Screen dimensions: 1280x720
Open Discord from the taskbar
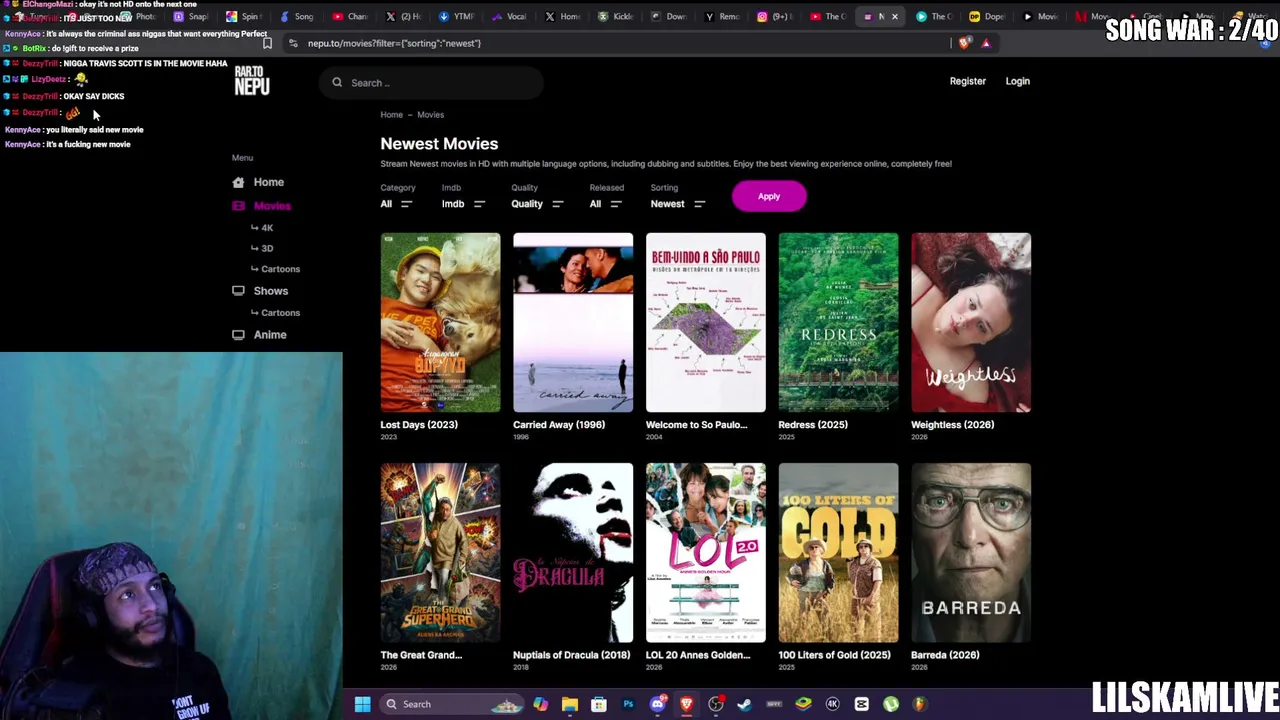(x=657, y=704)
